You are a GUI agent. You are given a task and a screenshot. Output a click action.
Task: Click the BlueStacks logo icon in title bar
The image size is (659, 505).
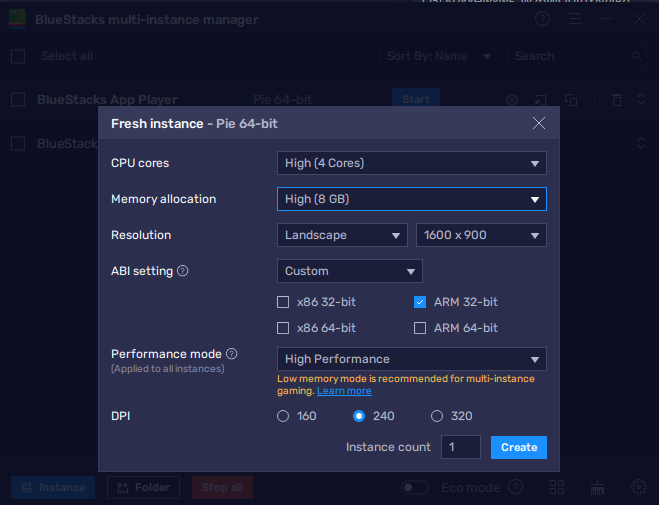(17, 19)
